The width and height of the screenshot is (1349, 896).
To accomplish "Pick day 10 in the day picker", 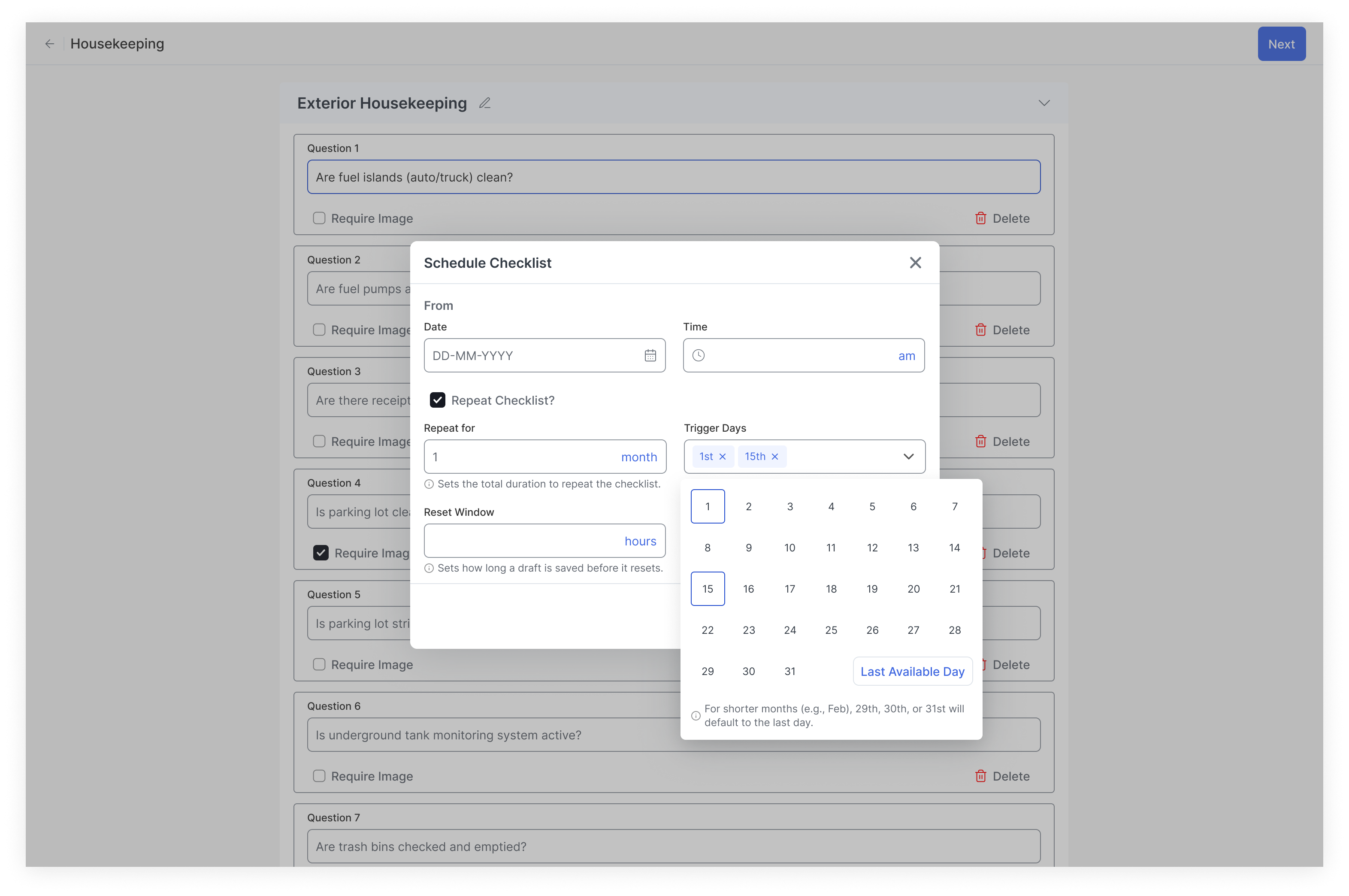I will coord(789,548).
